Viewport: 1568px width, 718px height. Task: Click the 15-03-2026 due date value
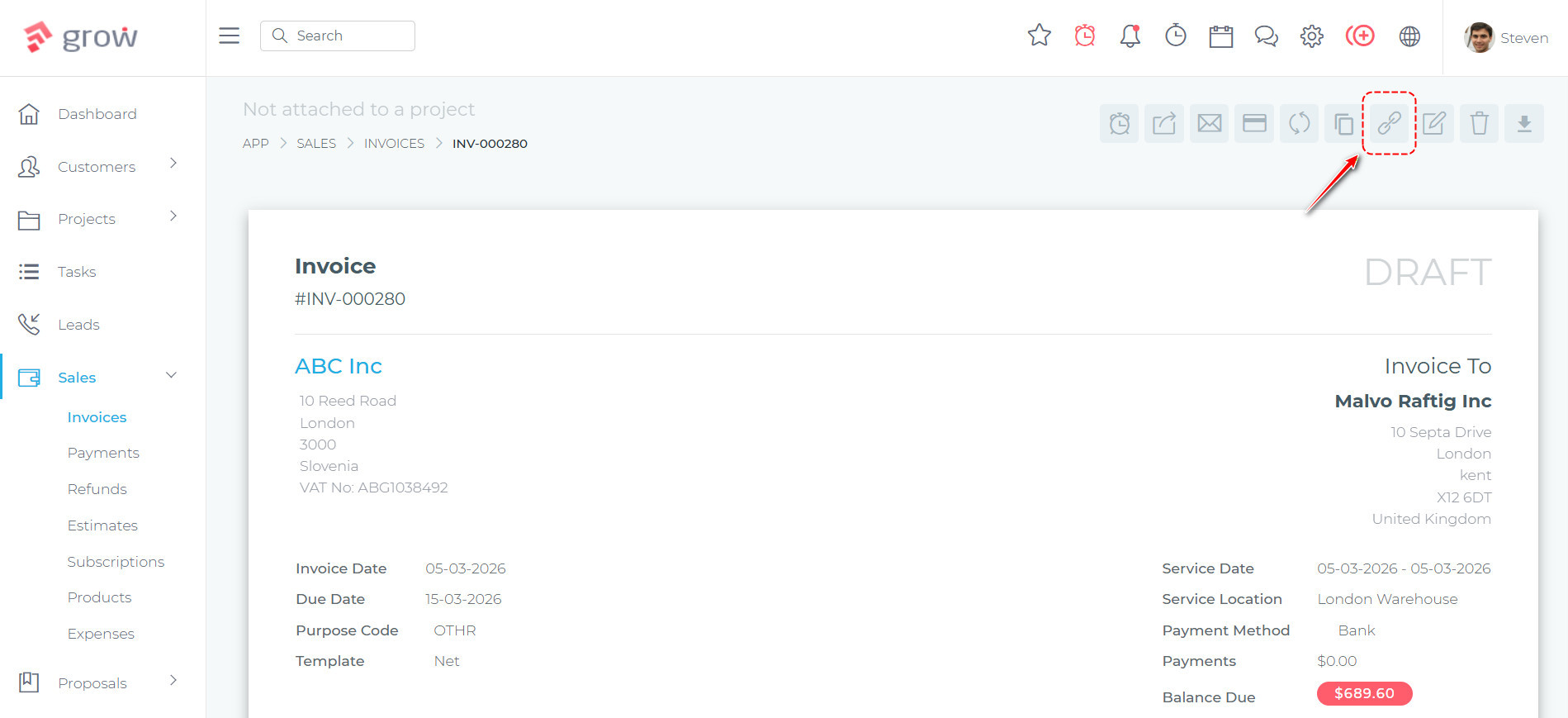(463, 599)
